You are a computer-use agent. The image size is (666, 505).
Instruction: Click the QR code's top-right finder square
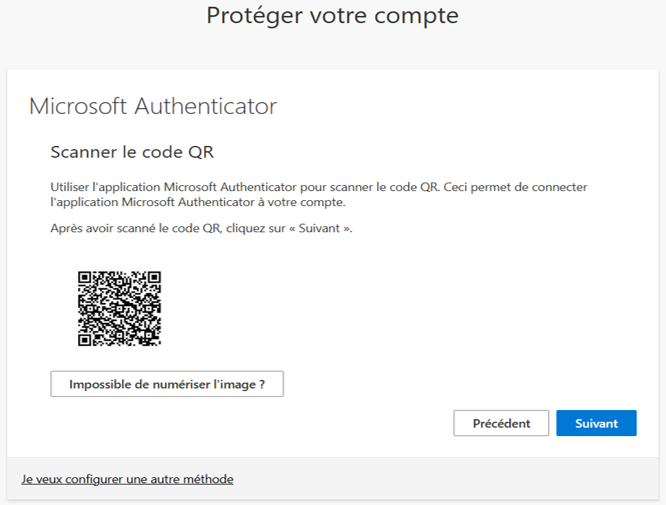(x=155, y=277)
